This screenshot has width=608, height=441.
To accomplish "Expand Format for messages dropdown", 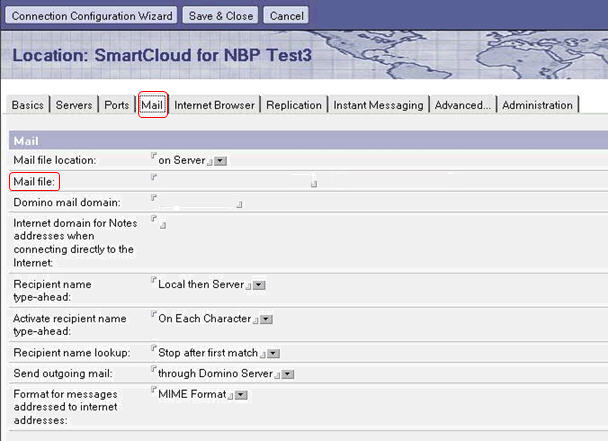I will [241, 395].
